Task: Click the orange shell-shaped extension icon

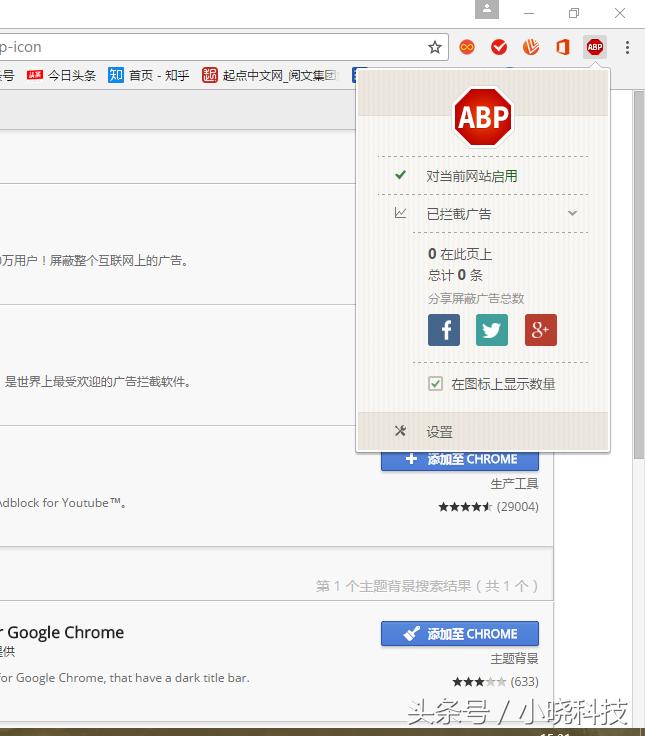Action: [531, 47]
